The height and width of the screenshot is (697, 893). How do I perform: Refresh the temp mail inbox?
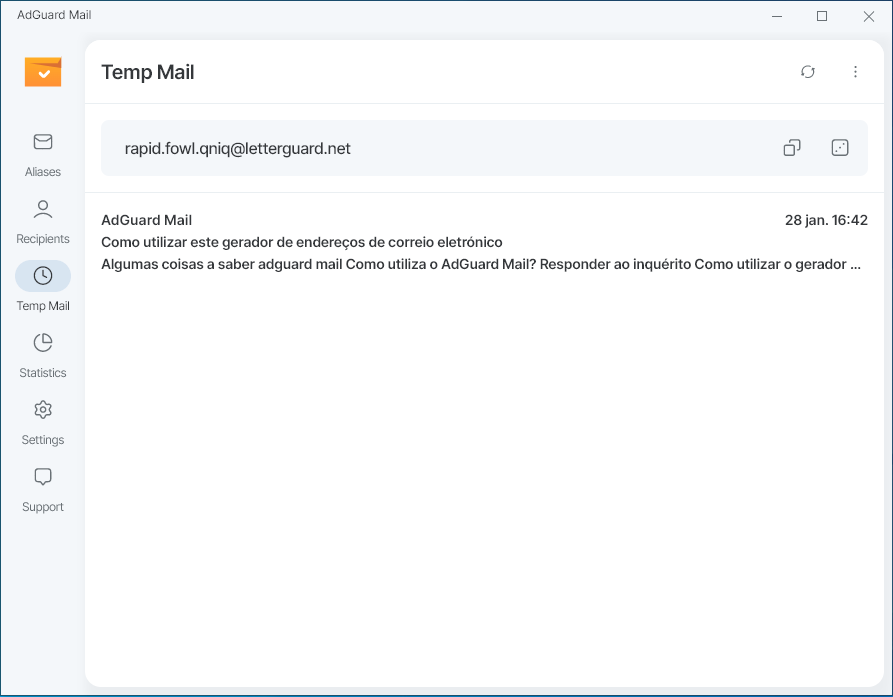(x=808, y=72)
